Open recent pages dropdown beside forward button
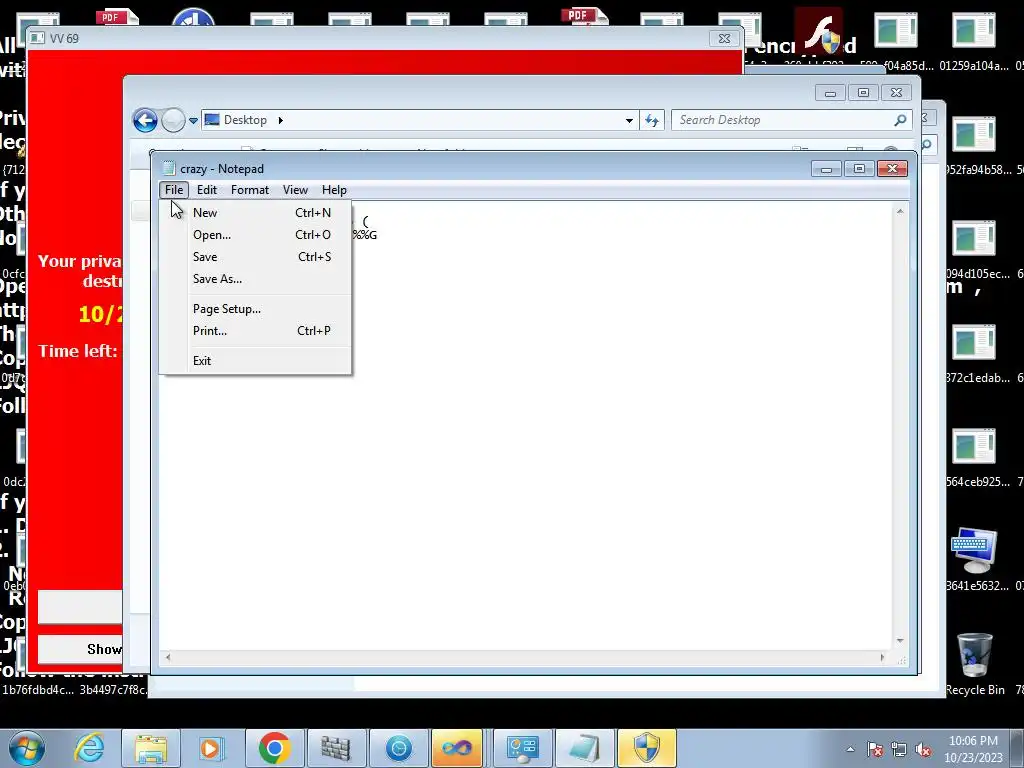The height and width of the screenshot is (768, 1024). click(x=193, y=121)
